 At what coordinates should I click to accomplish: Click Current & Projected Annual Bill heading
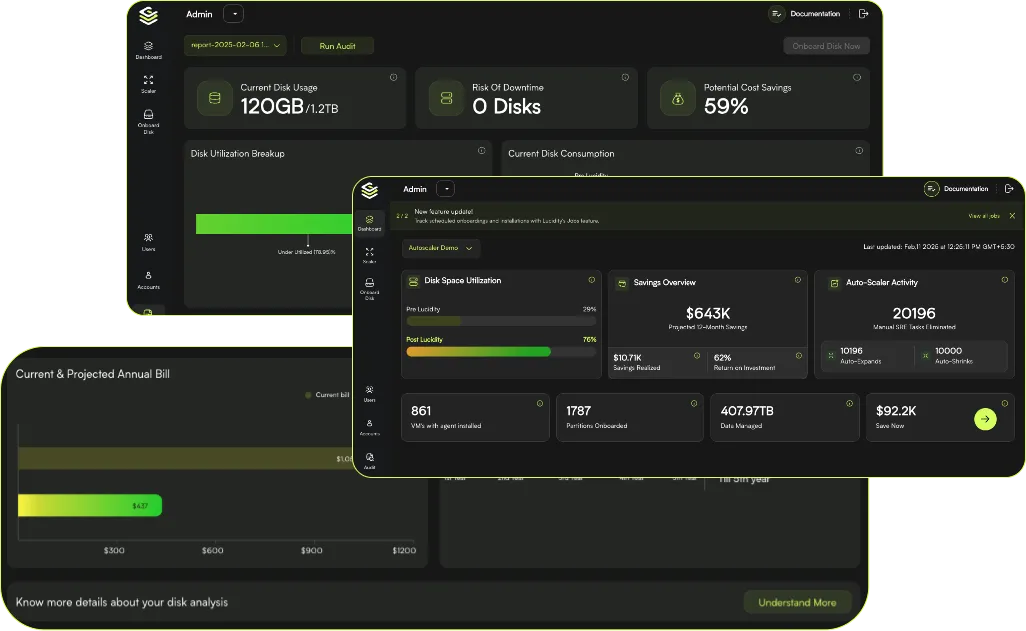[92, 374]
